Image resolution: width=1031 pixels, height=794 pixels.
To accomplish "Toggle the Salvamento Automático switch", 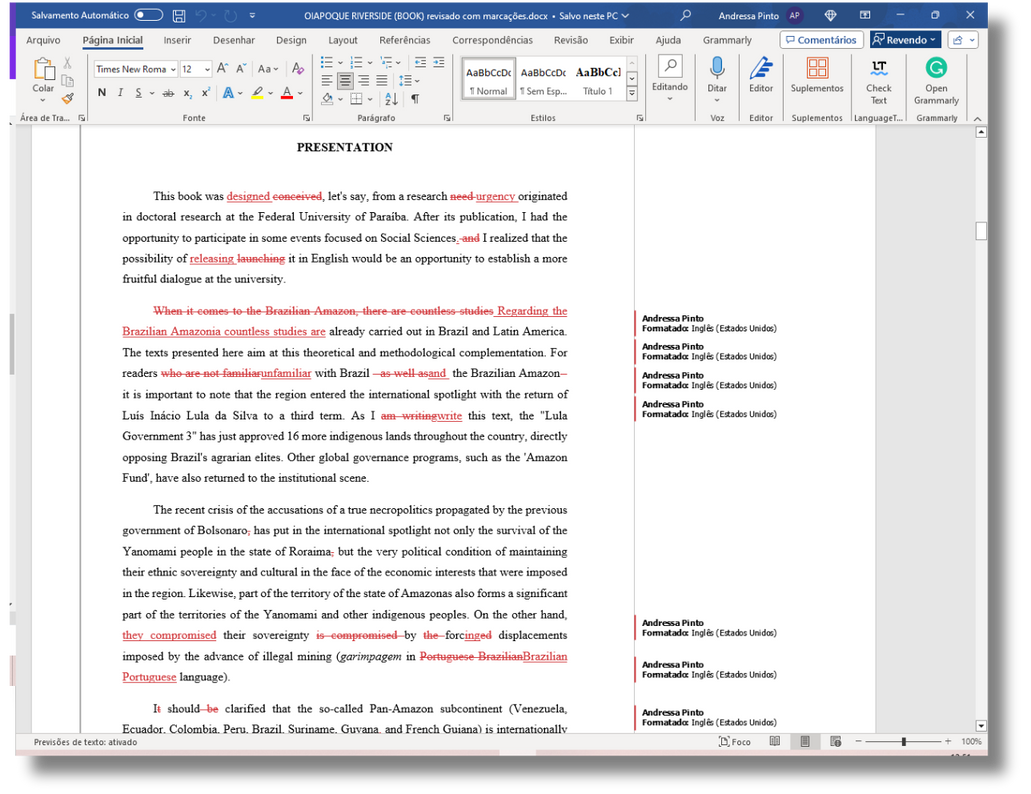I will [x=148, y=16].
